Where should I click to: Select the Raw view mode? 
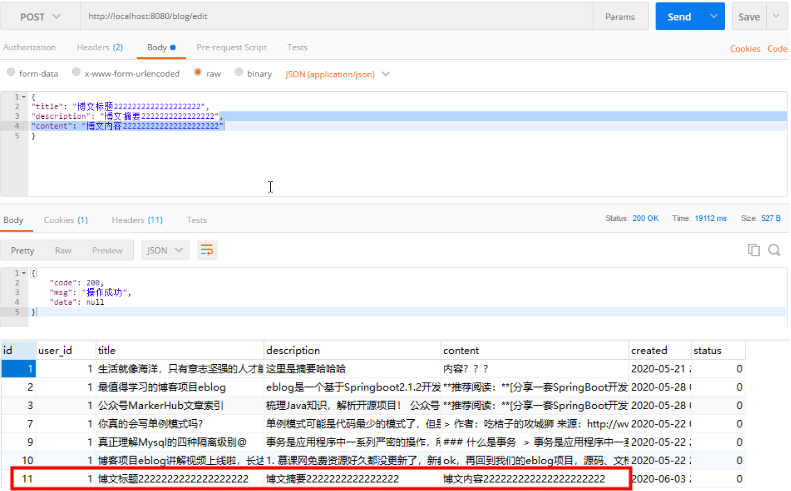point(63,250)
